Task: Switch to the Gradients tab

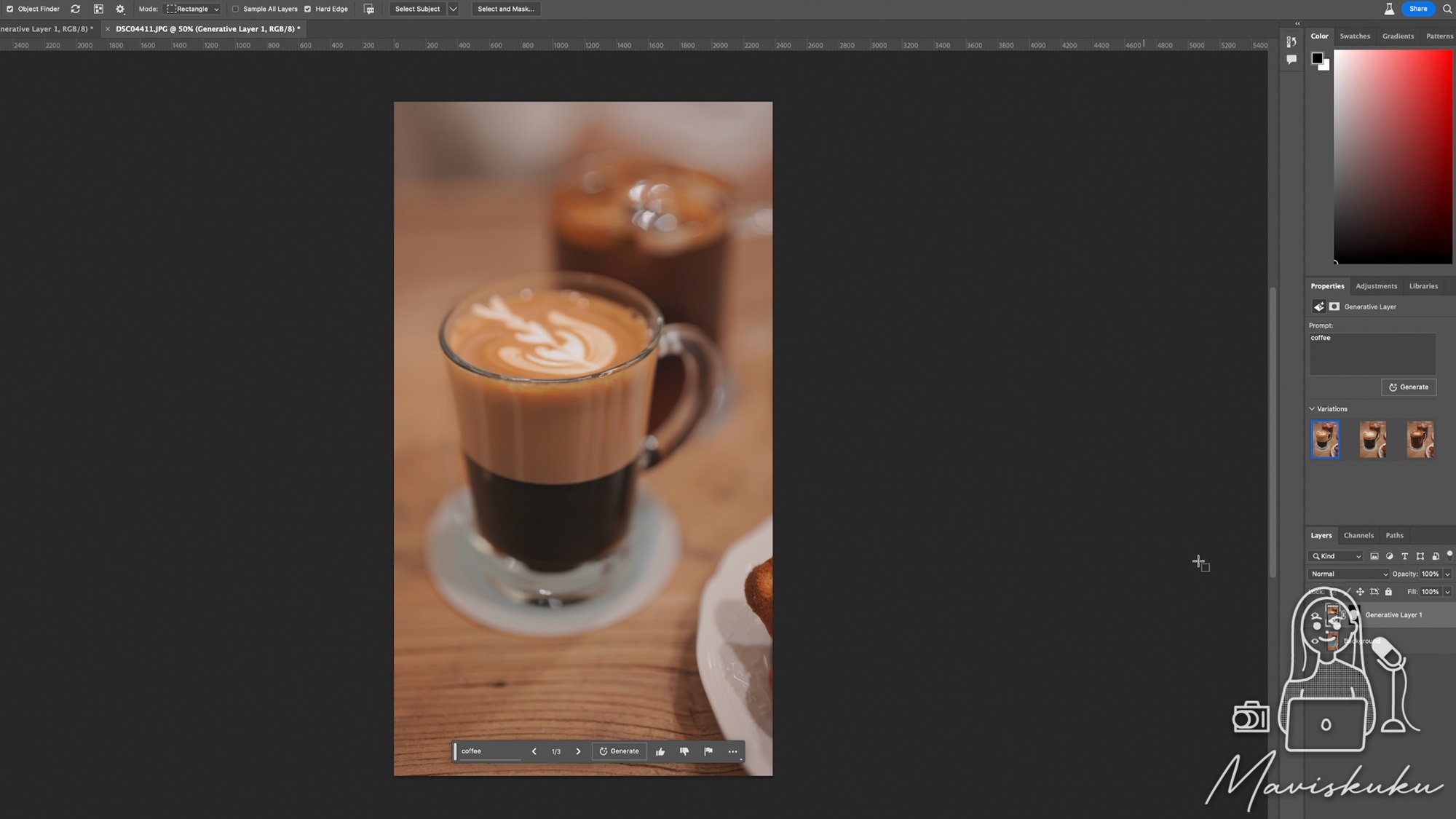Action: (1398, 36)
